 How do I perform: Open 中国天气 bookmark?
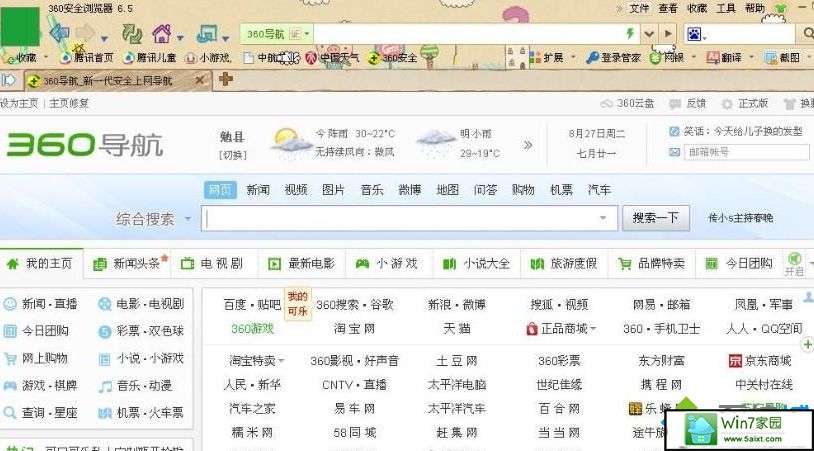click(x=332, y=58)
